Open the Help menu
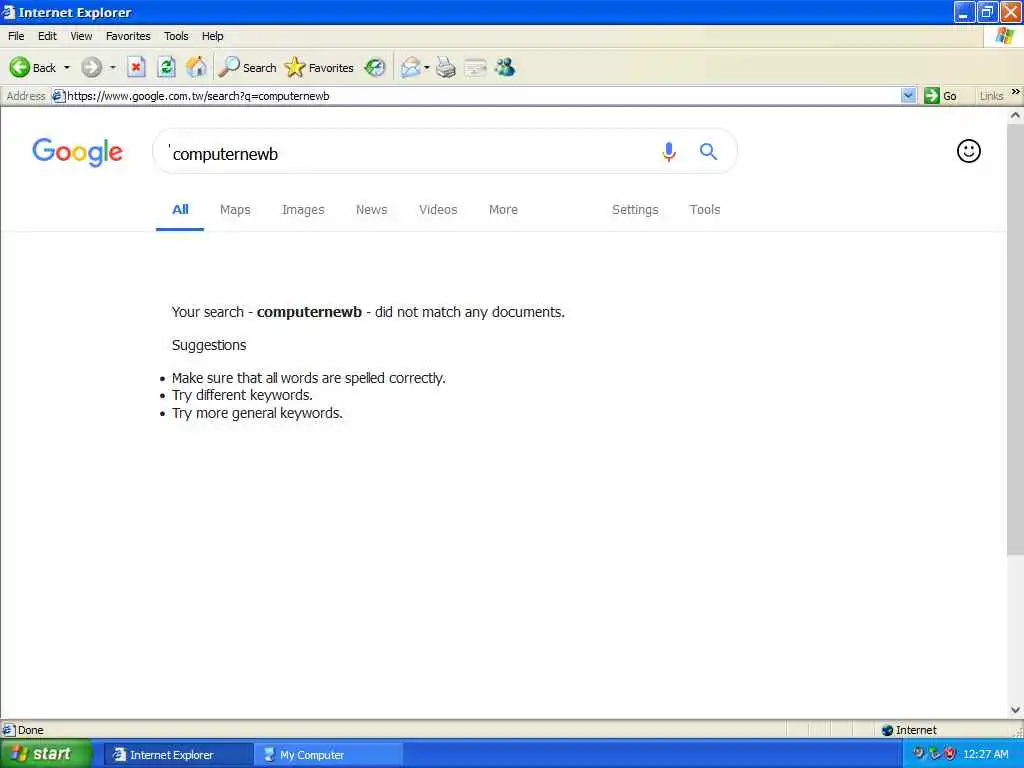The width and height of the screenshot is (1024, 768). click(212, 36)
